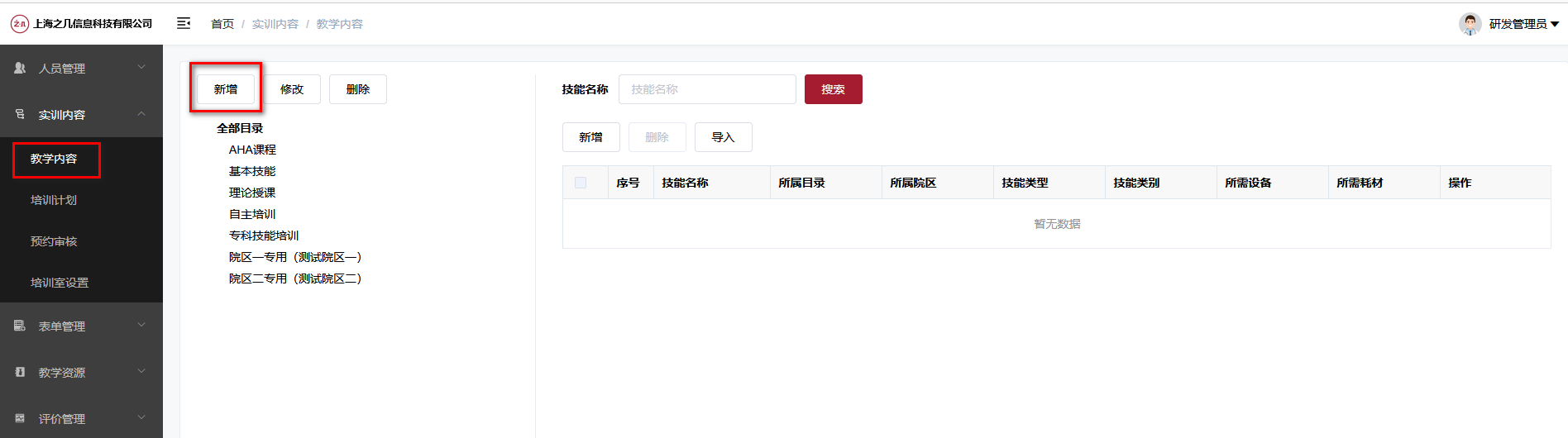Viewport: 1568px width, 438px height.
Task: Select 专科技能培训 in the directory tree
Action: pyautogui.click(x=264, y=236)
